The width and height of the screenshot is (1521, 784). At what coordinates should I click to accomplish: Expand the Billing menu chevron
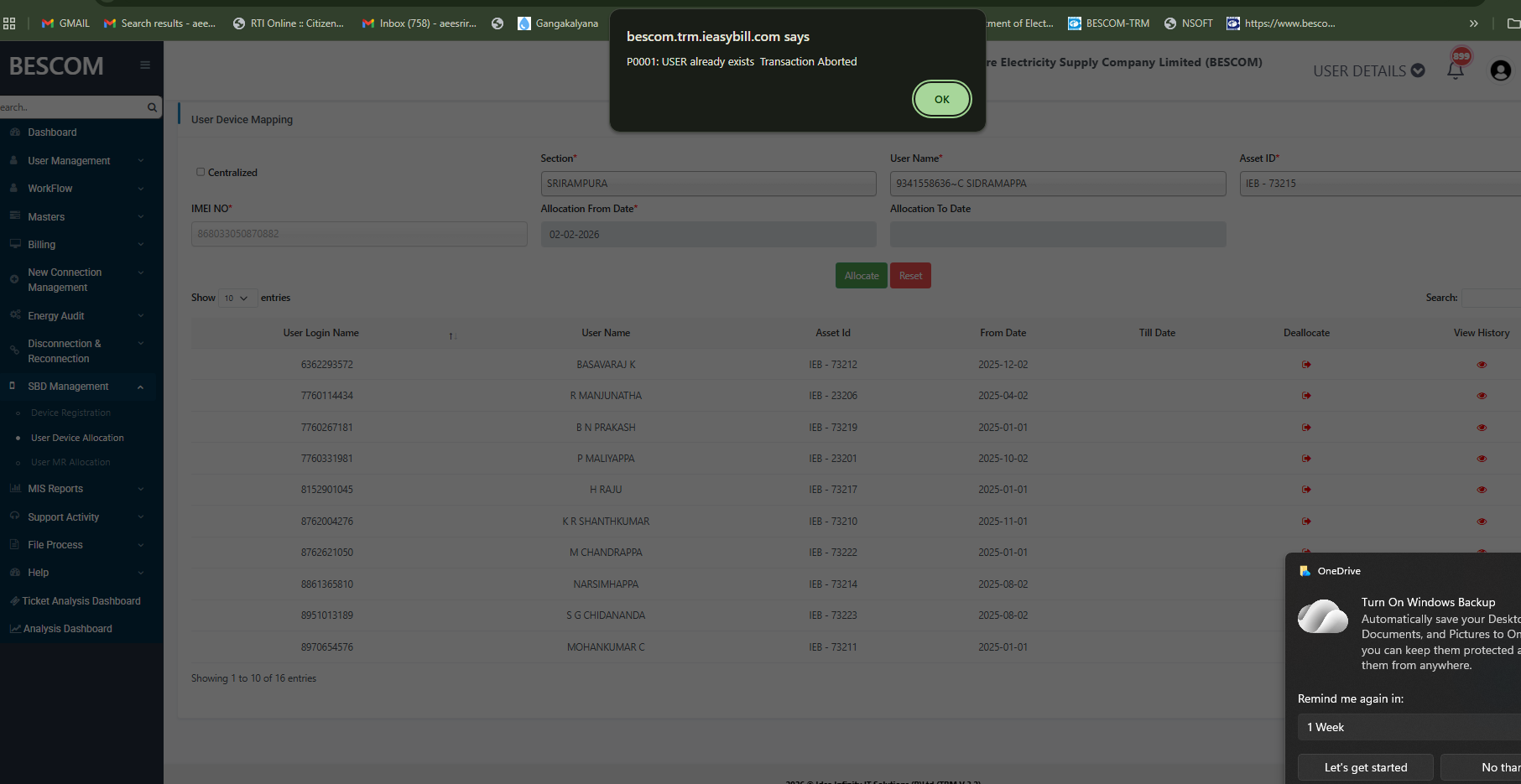click(141, 245)
